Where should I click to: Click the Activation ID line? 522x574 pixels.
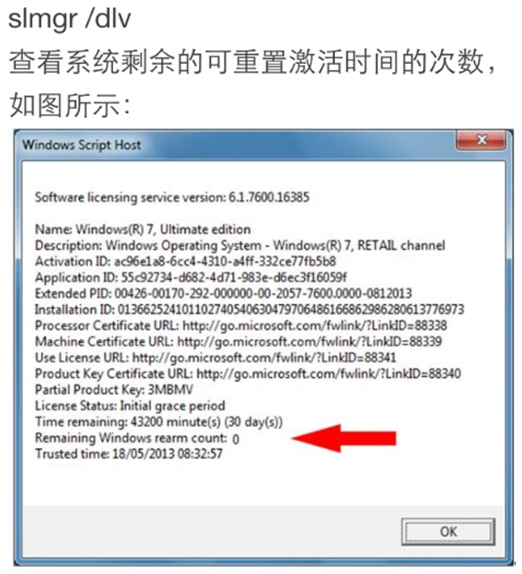[x=185, y=261]
